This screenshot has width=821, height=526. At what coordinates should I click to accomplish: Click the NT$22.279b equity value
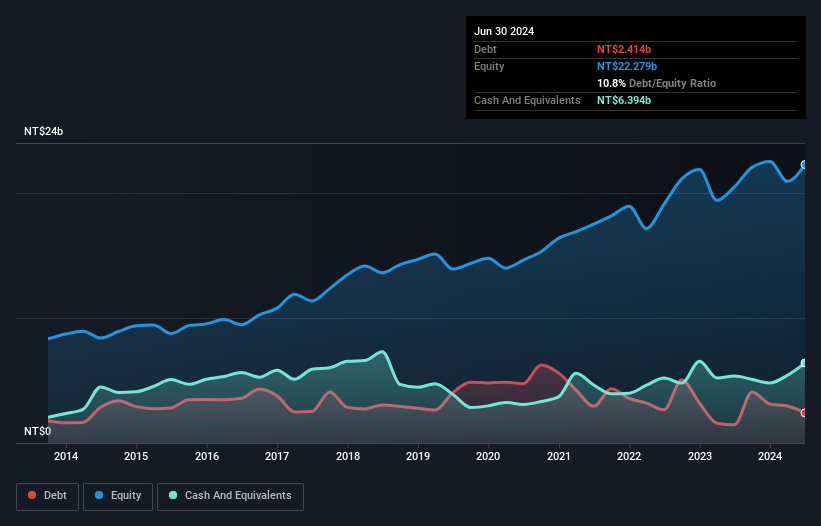point(627,66)
